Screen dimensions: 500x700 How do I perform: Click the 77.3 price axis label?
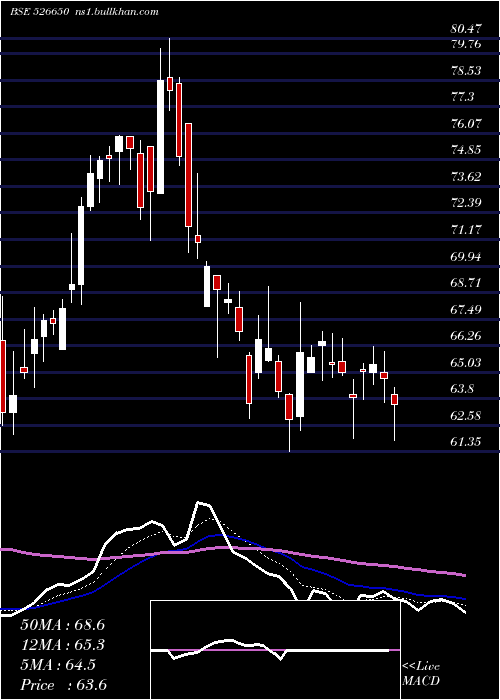463,97
